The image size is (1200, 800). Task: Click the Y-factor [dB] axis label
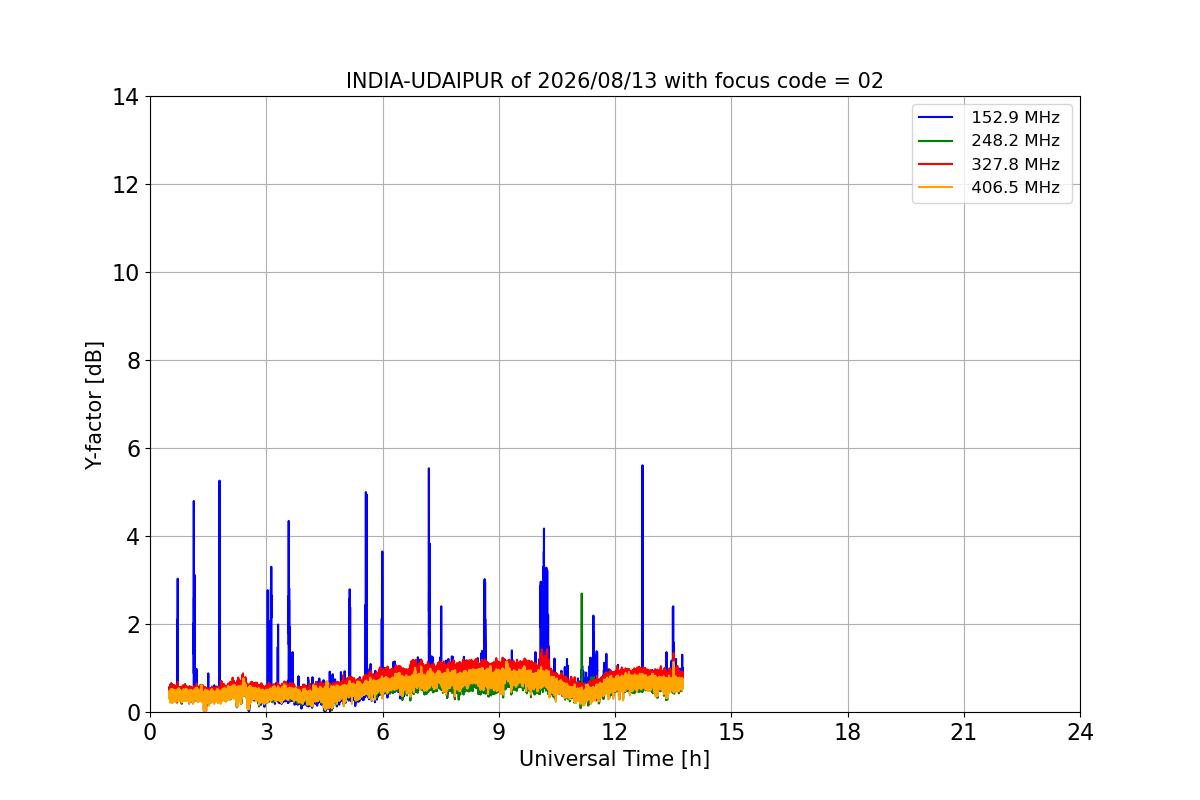click(94, 405)
